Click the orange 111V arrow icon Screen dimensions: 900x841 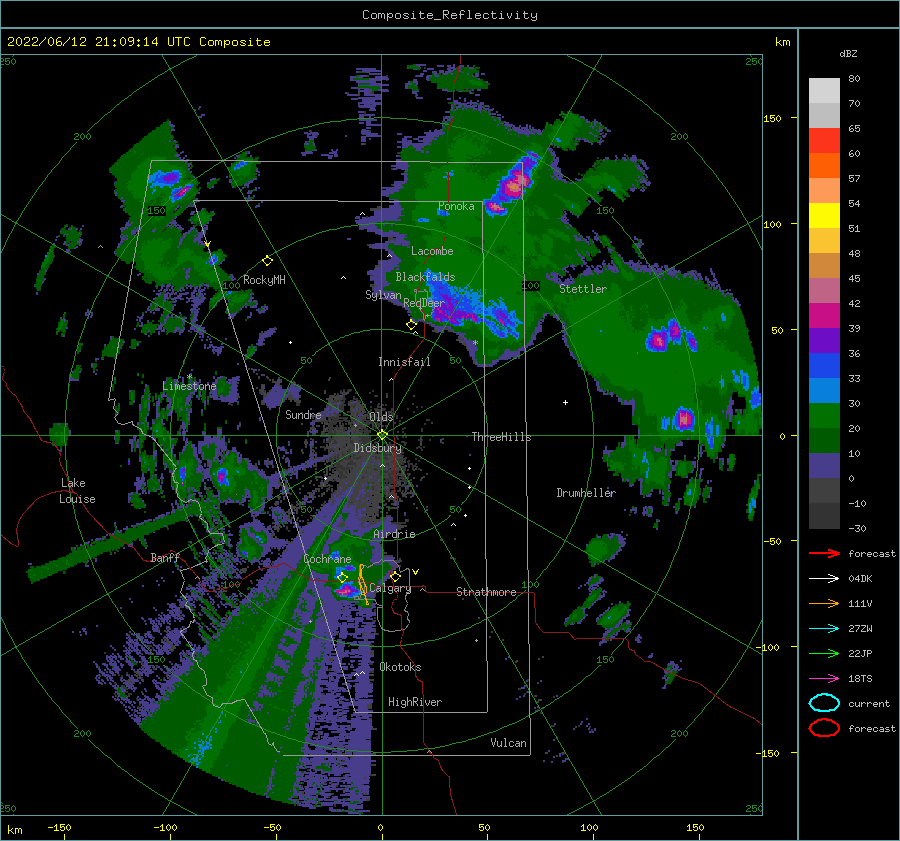(824, 603)
